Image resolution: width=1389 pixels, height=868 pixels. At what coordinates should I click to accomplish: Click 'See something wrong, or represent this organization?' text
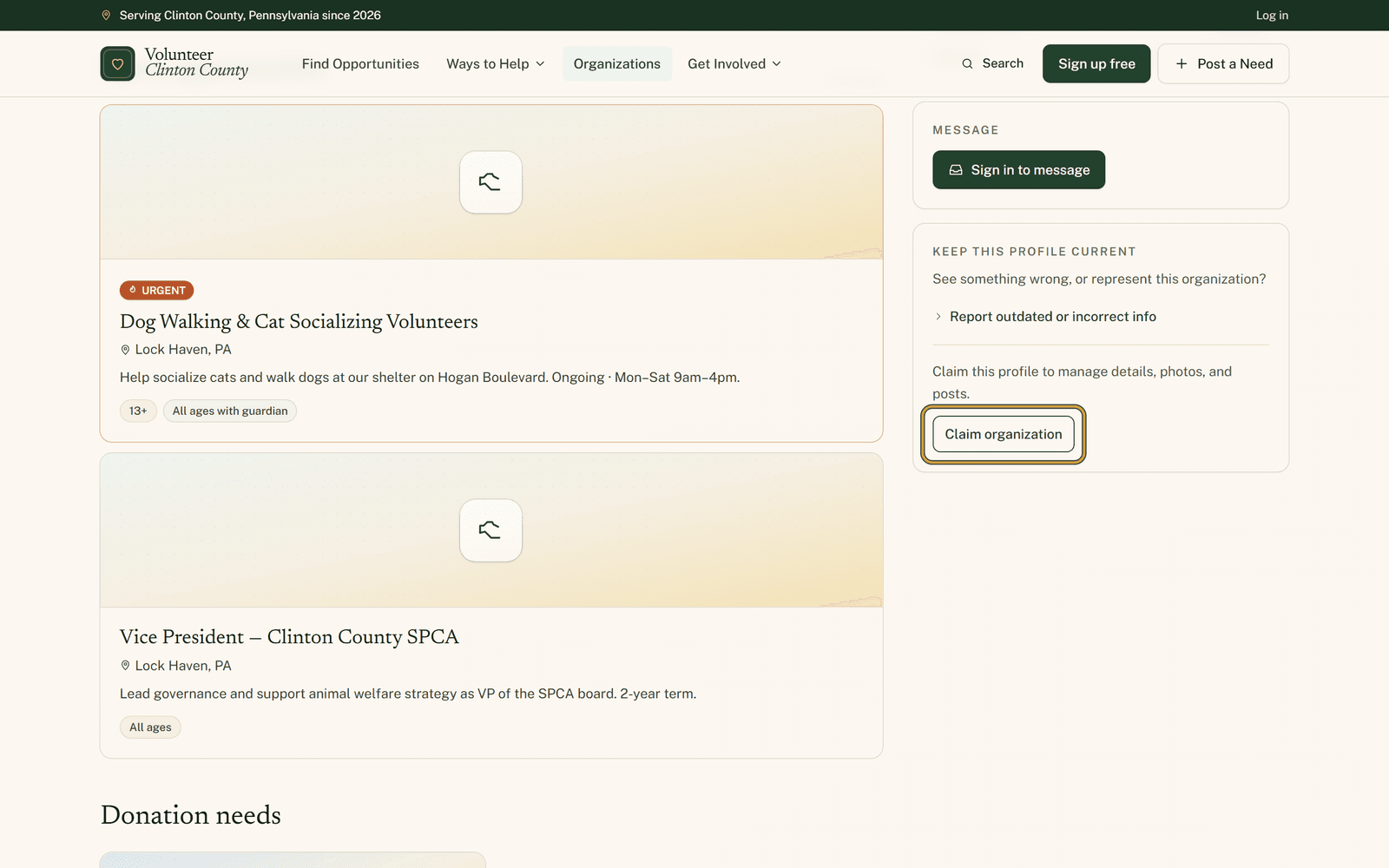[x=1099, y=279]
